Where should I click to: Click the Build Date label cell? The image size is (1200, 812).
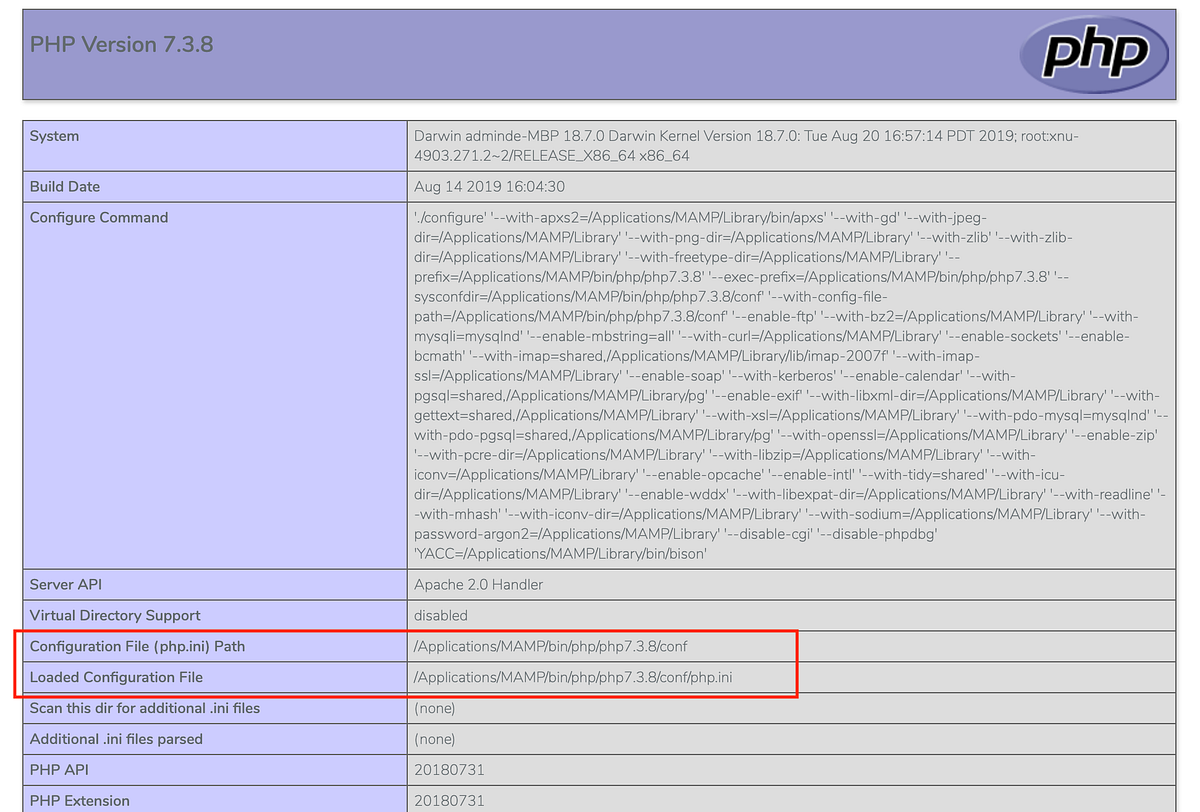66,186
